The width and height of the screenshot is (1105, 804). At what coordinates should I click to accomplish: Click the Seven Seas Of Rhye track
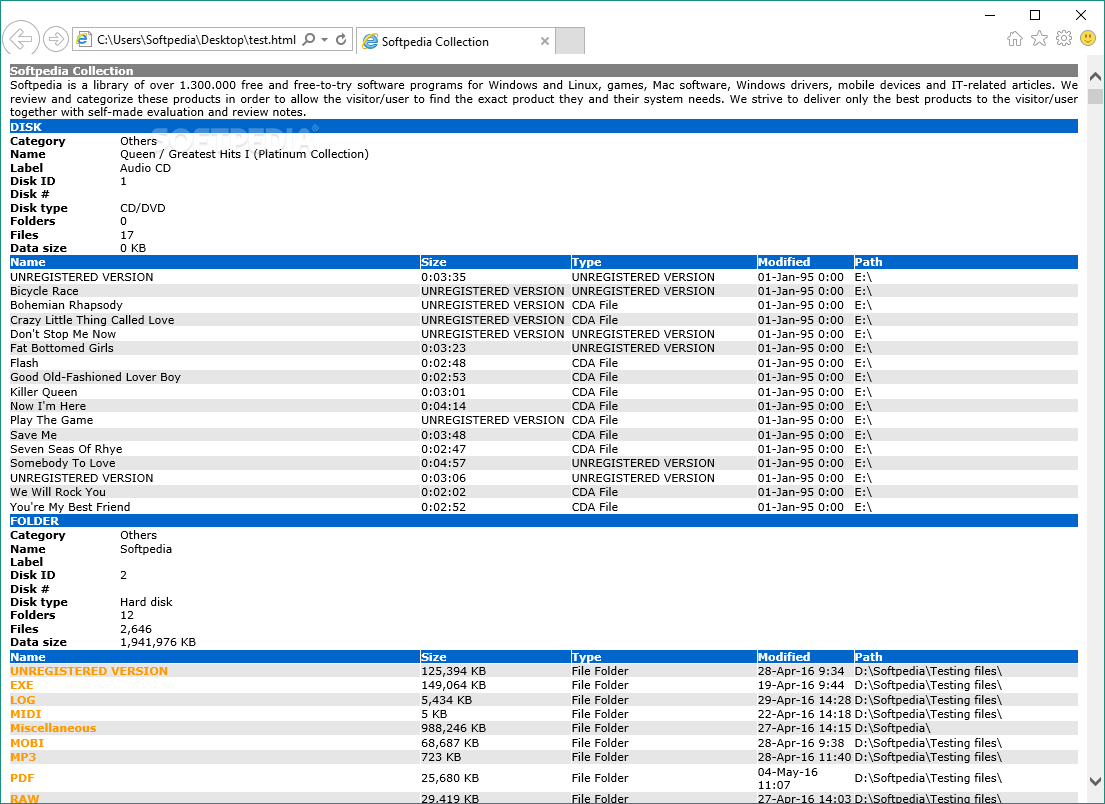66,449
